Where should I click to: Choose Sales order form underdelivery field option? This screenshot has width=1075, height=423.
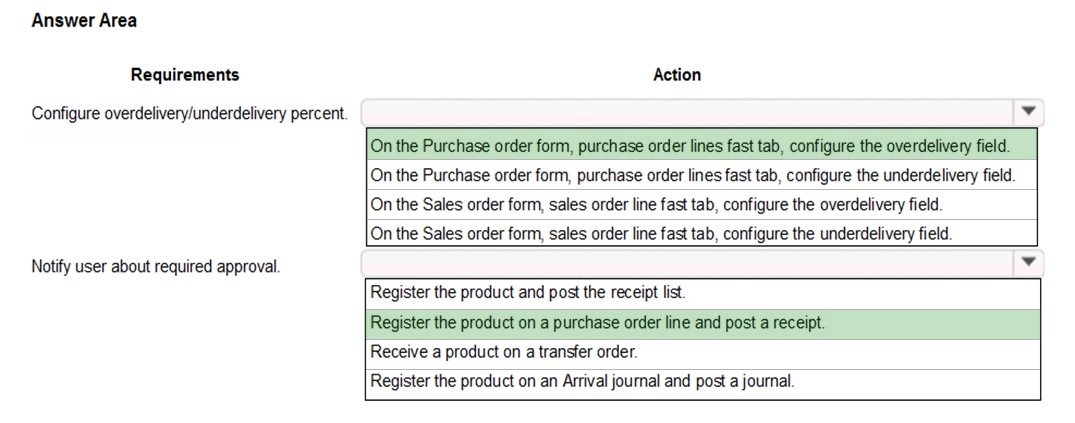point(702,233)
